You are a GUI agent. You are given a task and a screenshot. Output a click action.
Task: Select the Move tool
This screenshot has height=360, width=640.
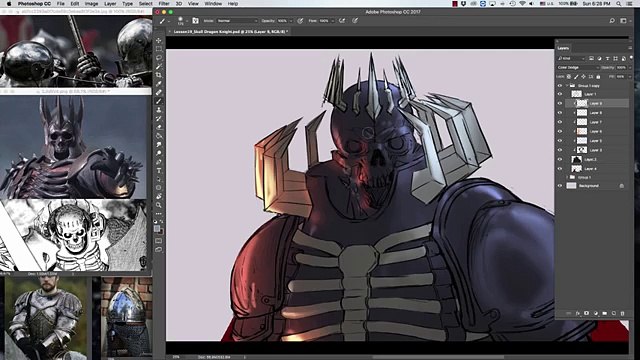[x=158, y=40]
